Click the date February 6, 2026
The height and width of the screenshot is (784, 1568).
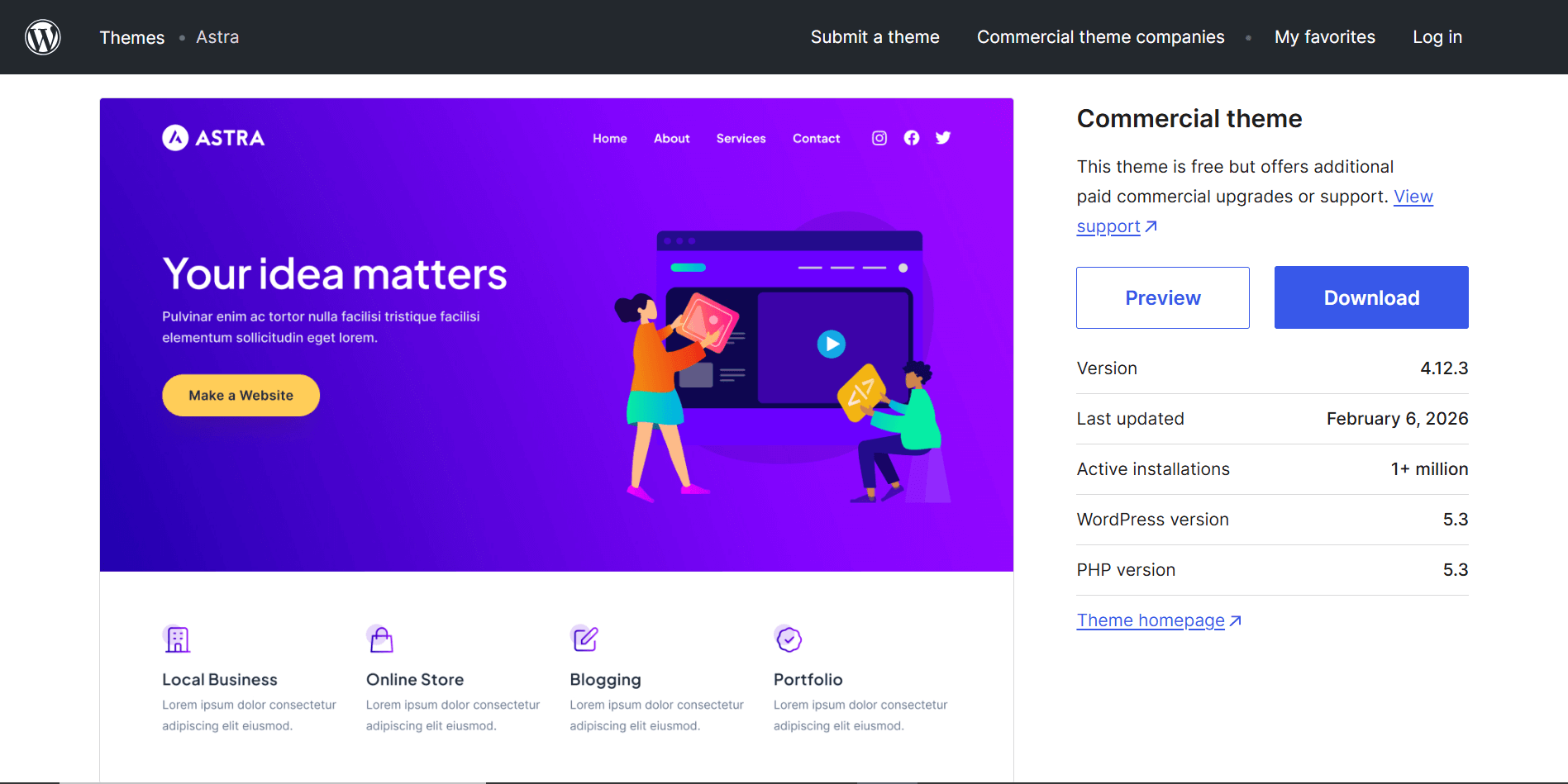[x=1398, y=419]
